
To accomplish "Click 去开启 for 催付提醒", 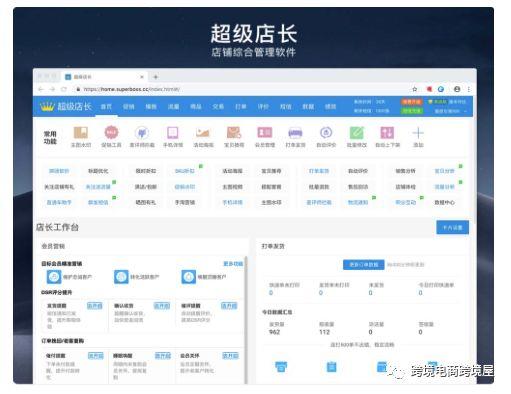I will click(x=96, y=356).
